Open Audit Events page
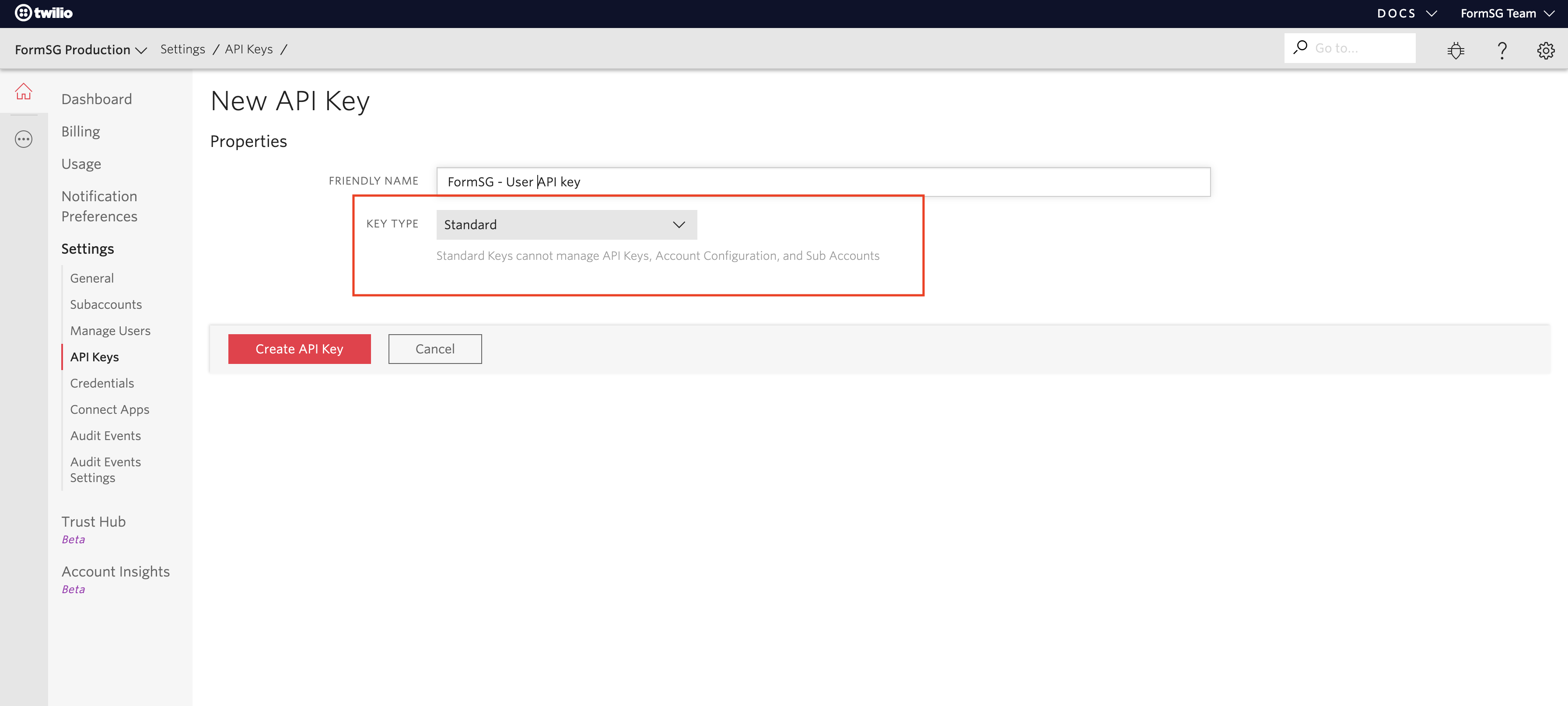 coord(105,436)
